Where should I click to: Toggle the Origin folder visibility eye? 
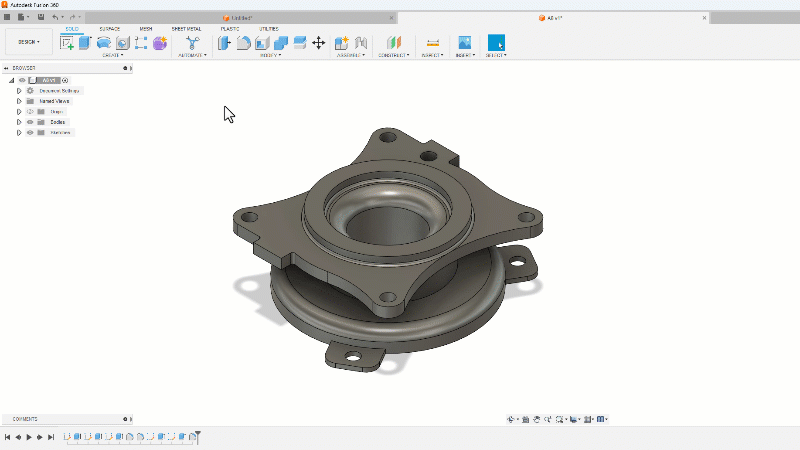click(x=30, y=111)
